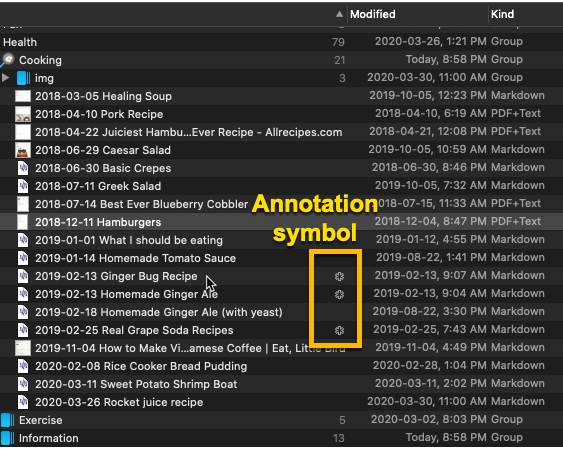This screenshot has height=450, width=563.
Task: Click the blue img group folder icon
Action: 24,78
